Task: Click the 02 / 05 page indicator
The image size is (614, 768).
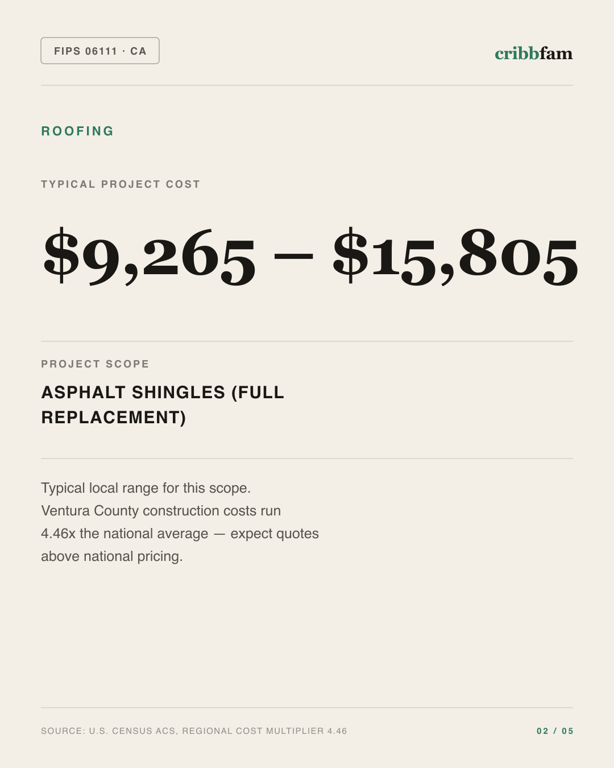Action: [x=555, y=731]
